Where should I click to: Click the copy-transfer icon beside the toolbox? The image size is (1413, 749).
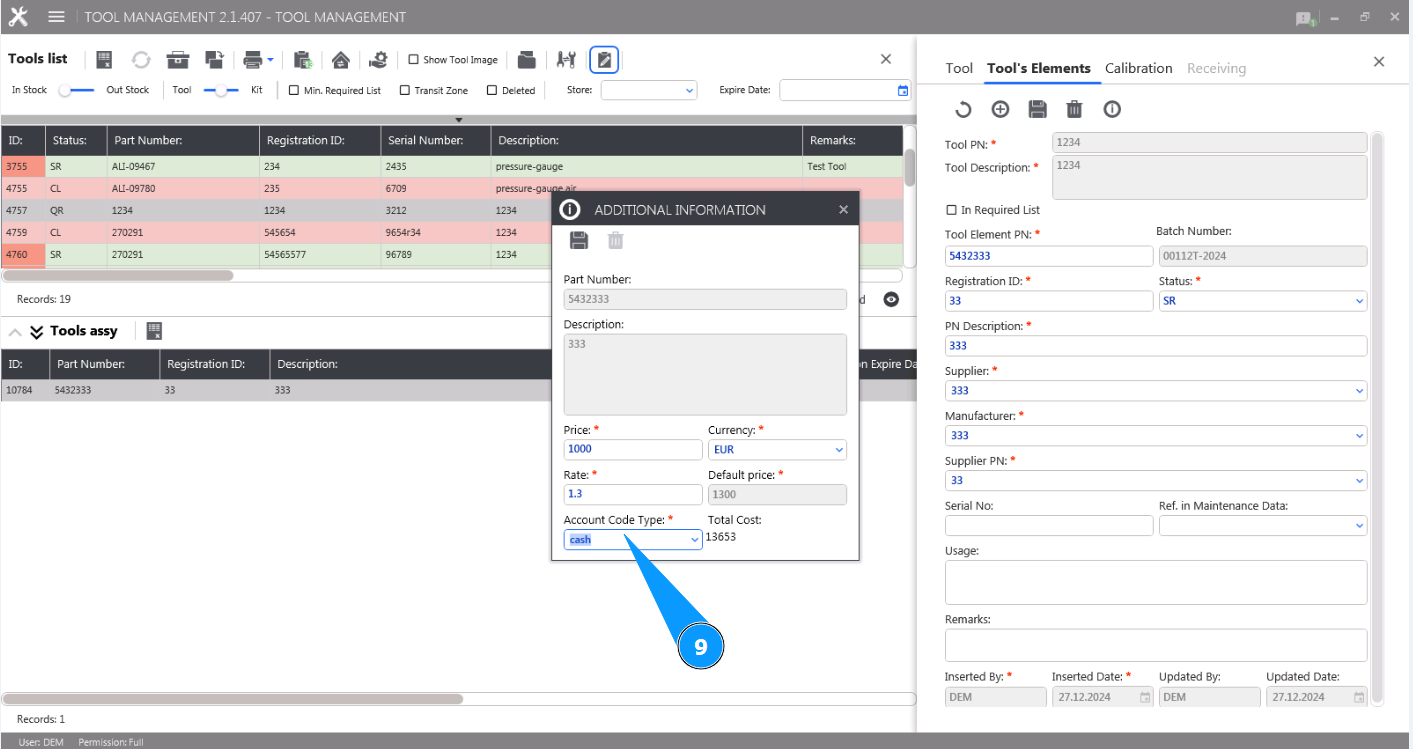point(214,60)
